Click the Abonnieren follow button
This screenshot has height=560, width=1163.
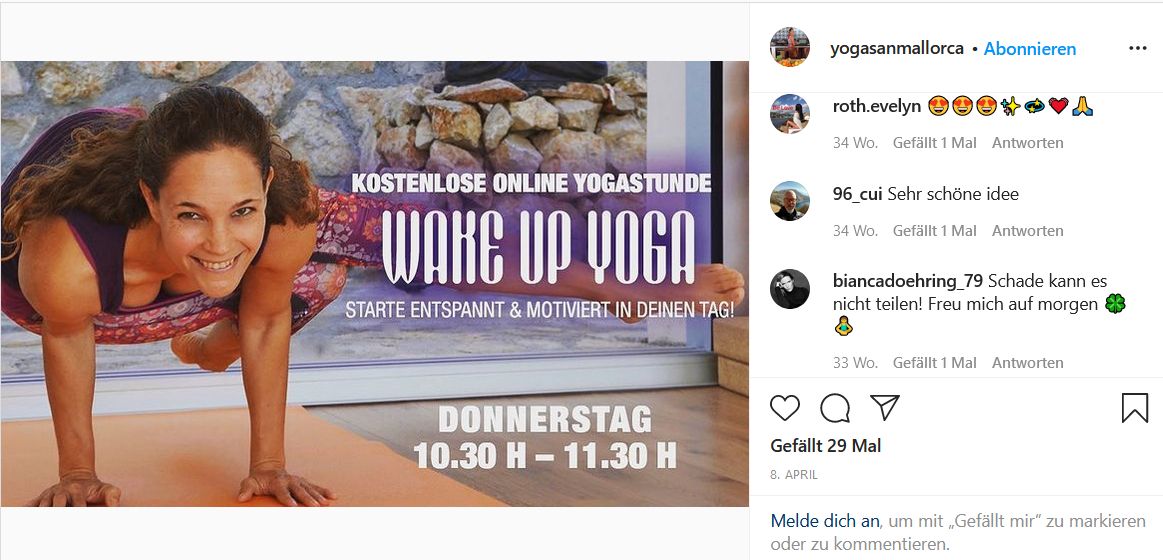[x=1029, y=49]
